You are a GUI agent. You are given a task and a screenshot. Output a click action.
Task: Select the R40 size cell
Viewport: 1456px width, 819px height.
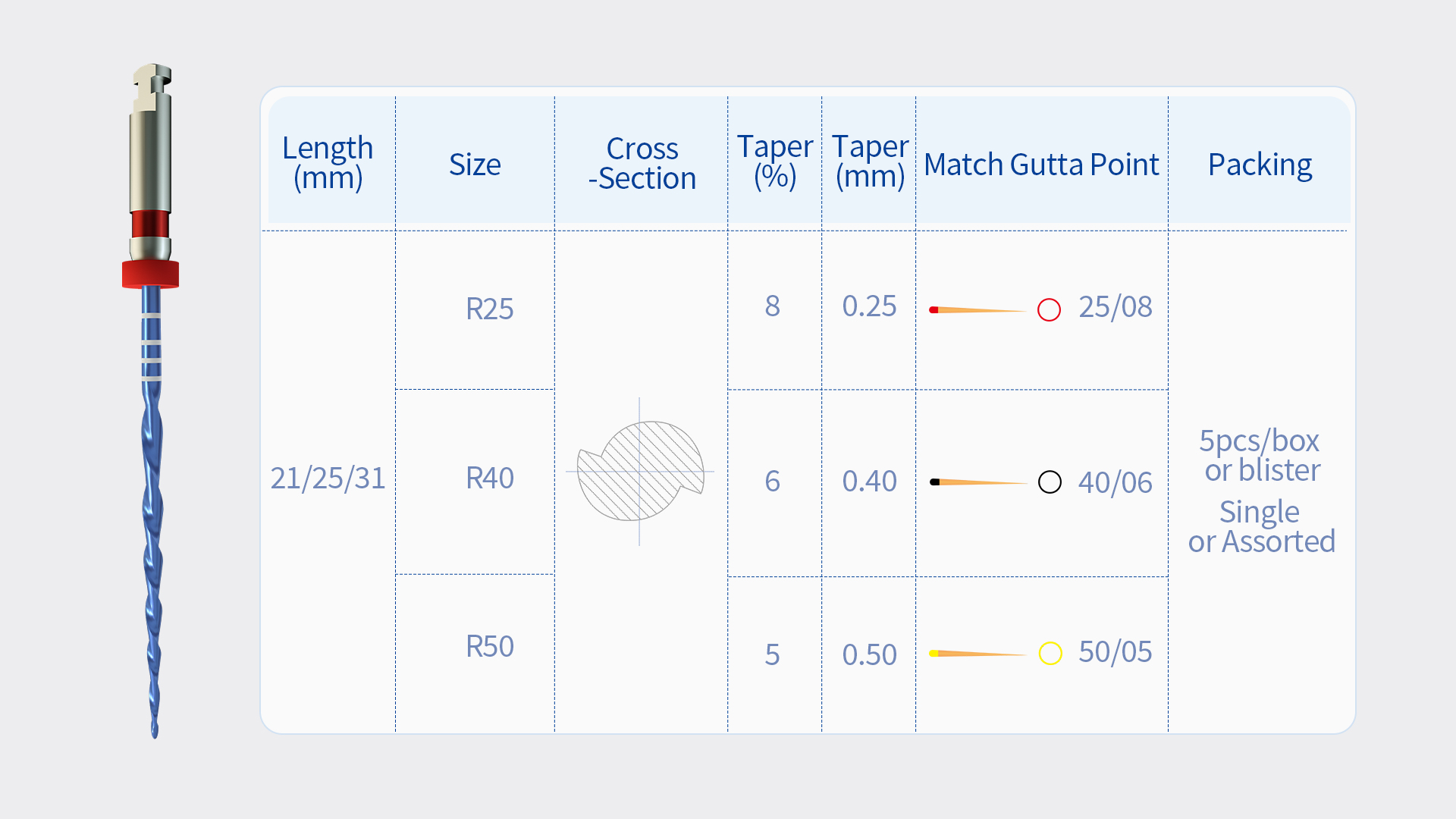coord(490,478)
